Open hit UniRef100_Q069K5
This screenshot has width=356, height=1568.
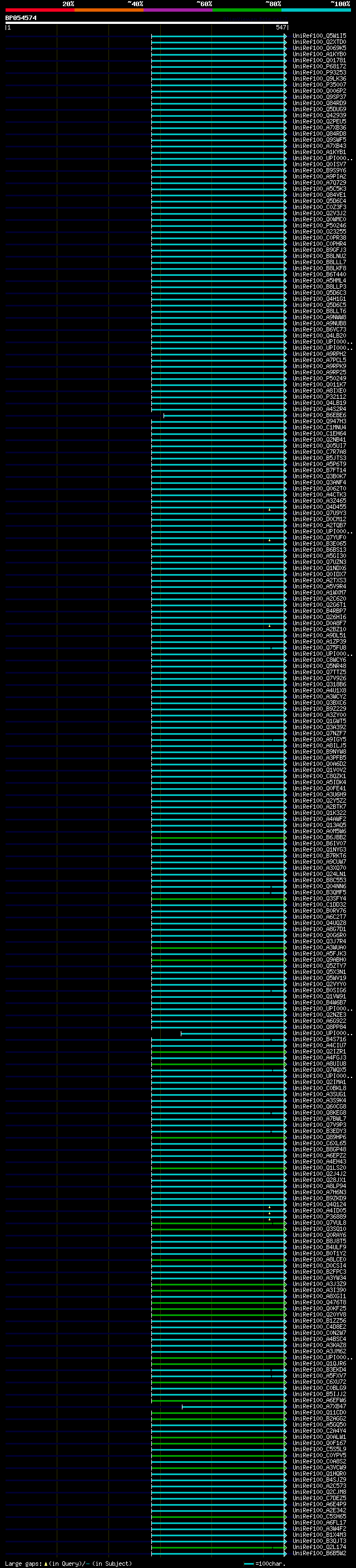[319, 48]
